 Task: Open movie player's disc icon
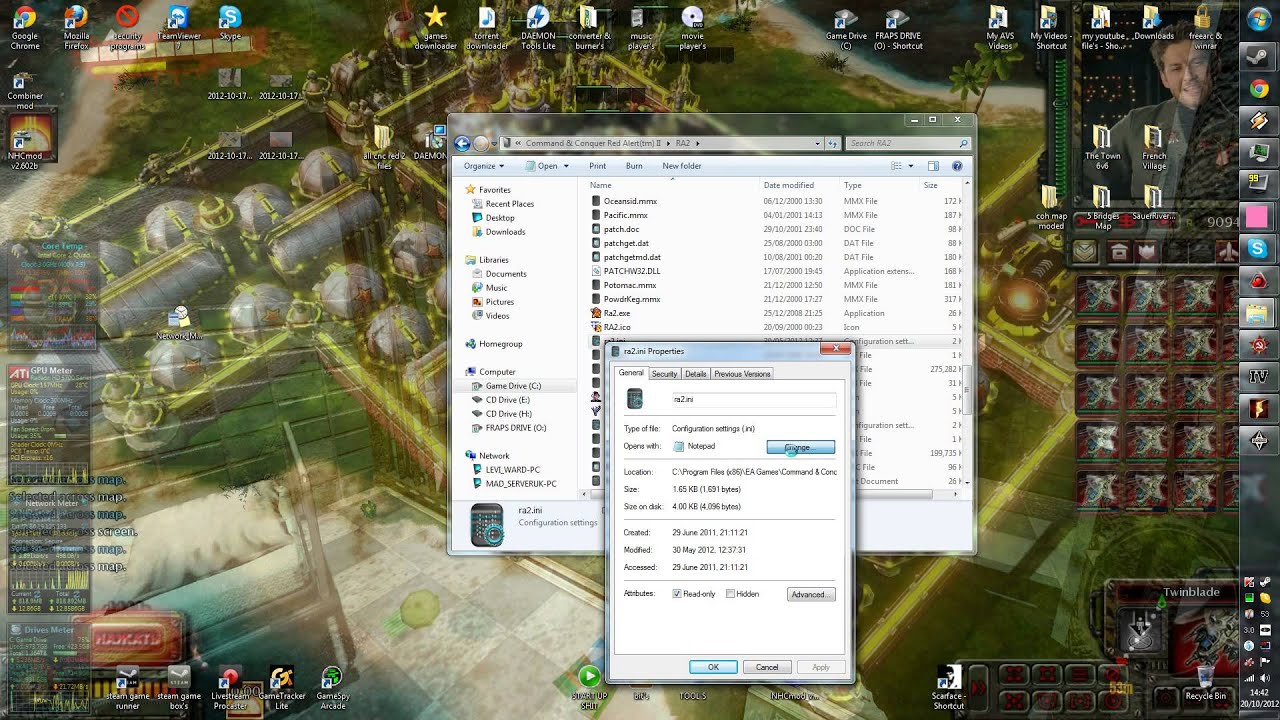point(692,27)
